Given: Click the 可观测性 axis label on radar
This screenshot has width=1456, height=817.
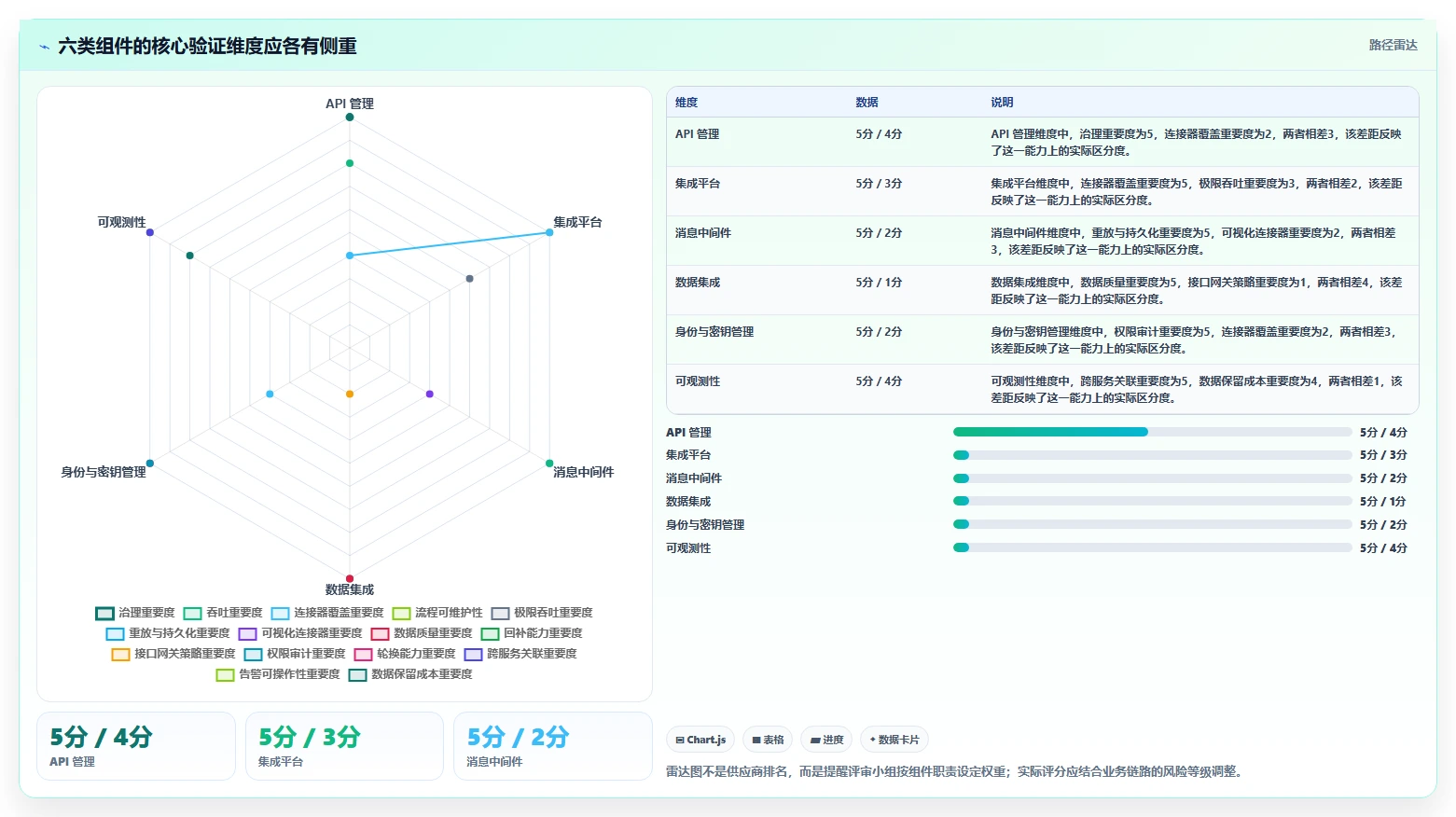Looking at the screenshot, I should pyautogui.click(x=122, y=222).
